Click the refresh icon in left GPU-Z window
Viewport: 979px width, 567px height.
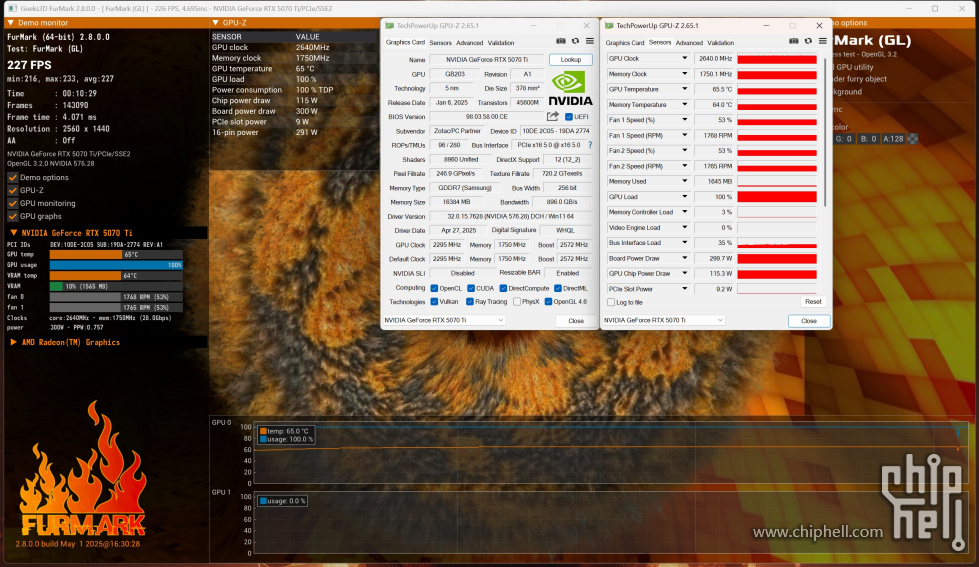click(576, 41)
